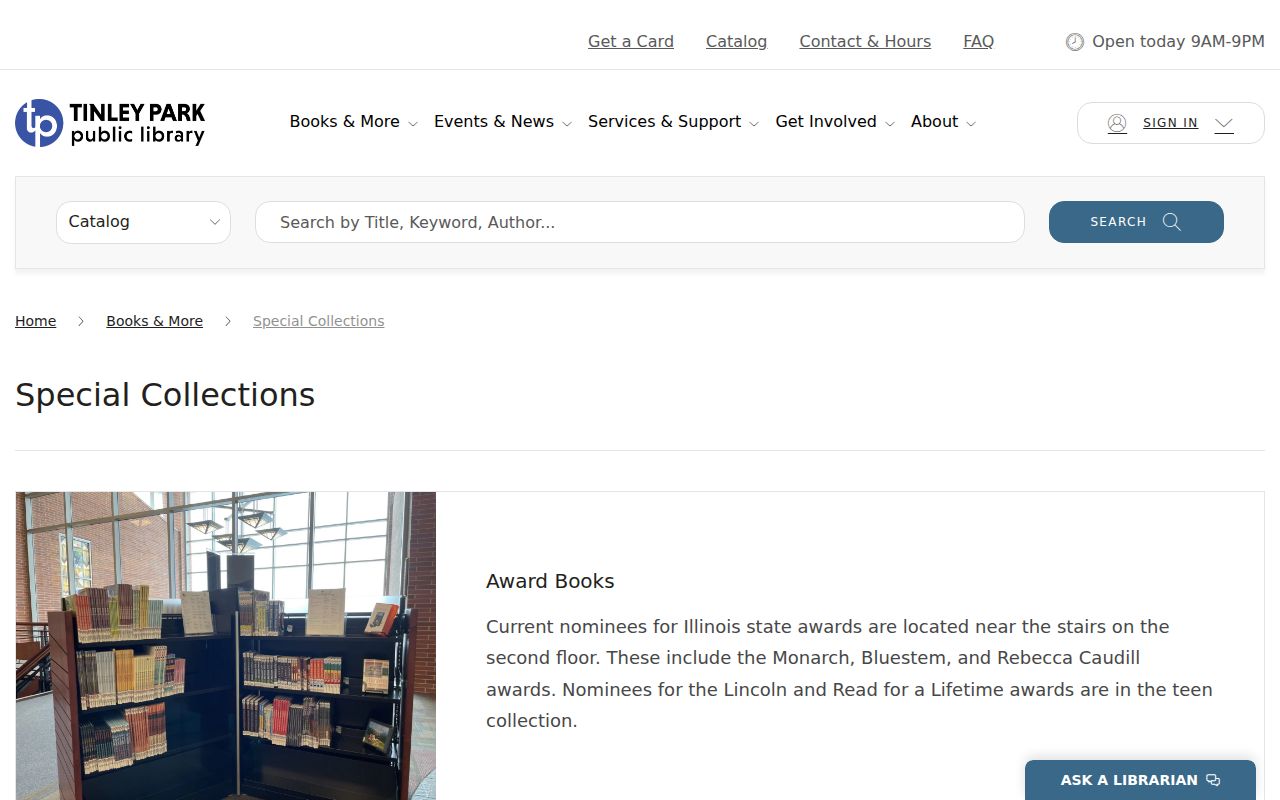1280x800 pixels.
Task: Click the chat bubble icon in Ask a Librarian
Action: click(x=1213, y=780)
